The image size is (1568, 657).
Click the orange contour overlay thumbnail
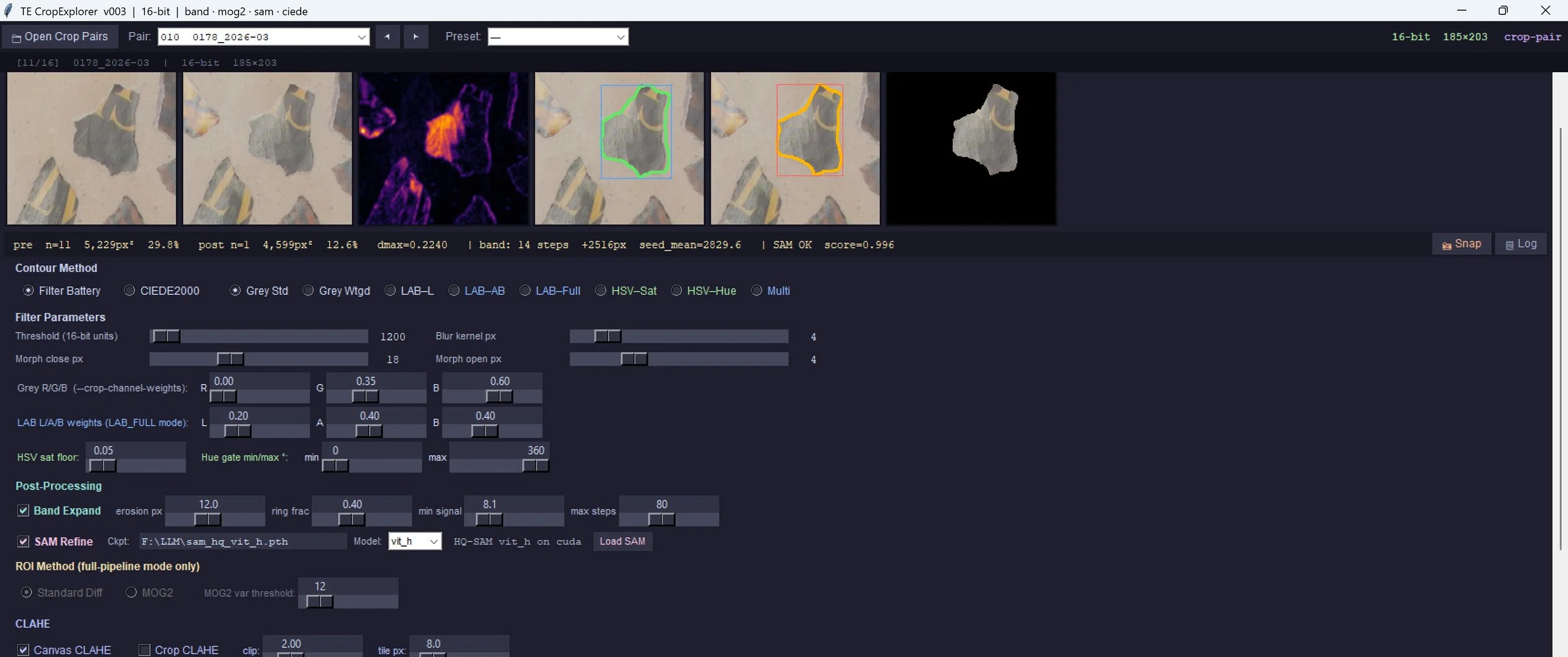click(x=795, y=148)
